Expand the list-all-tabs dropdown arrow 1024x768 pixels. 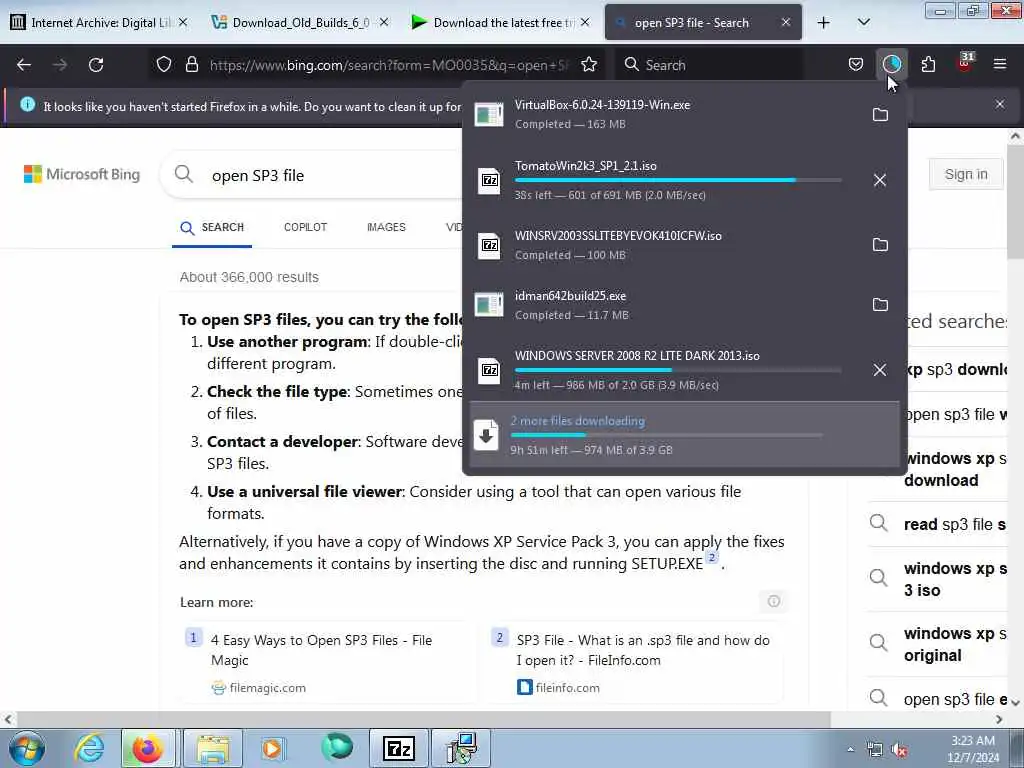(x=863, y=23)
